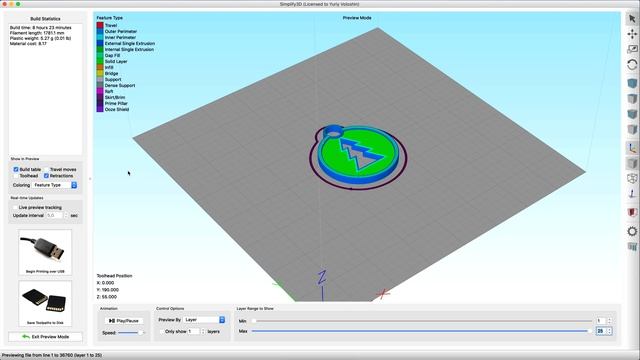Toggle the wireframe model render icon
Image resolution: width=640 pixels, height=360 pixels.
point(632,178)
